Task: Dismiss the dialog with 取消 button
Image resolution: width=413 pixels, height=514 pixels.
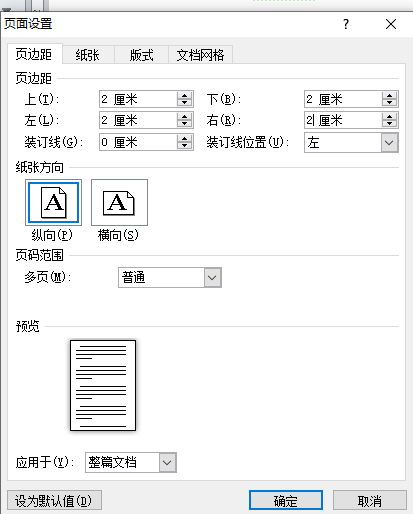Action: coord(370,500)
